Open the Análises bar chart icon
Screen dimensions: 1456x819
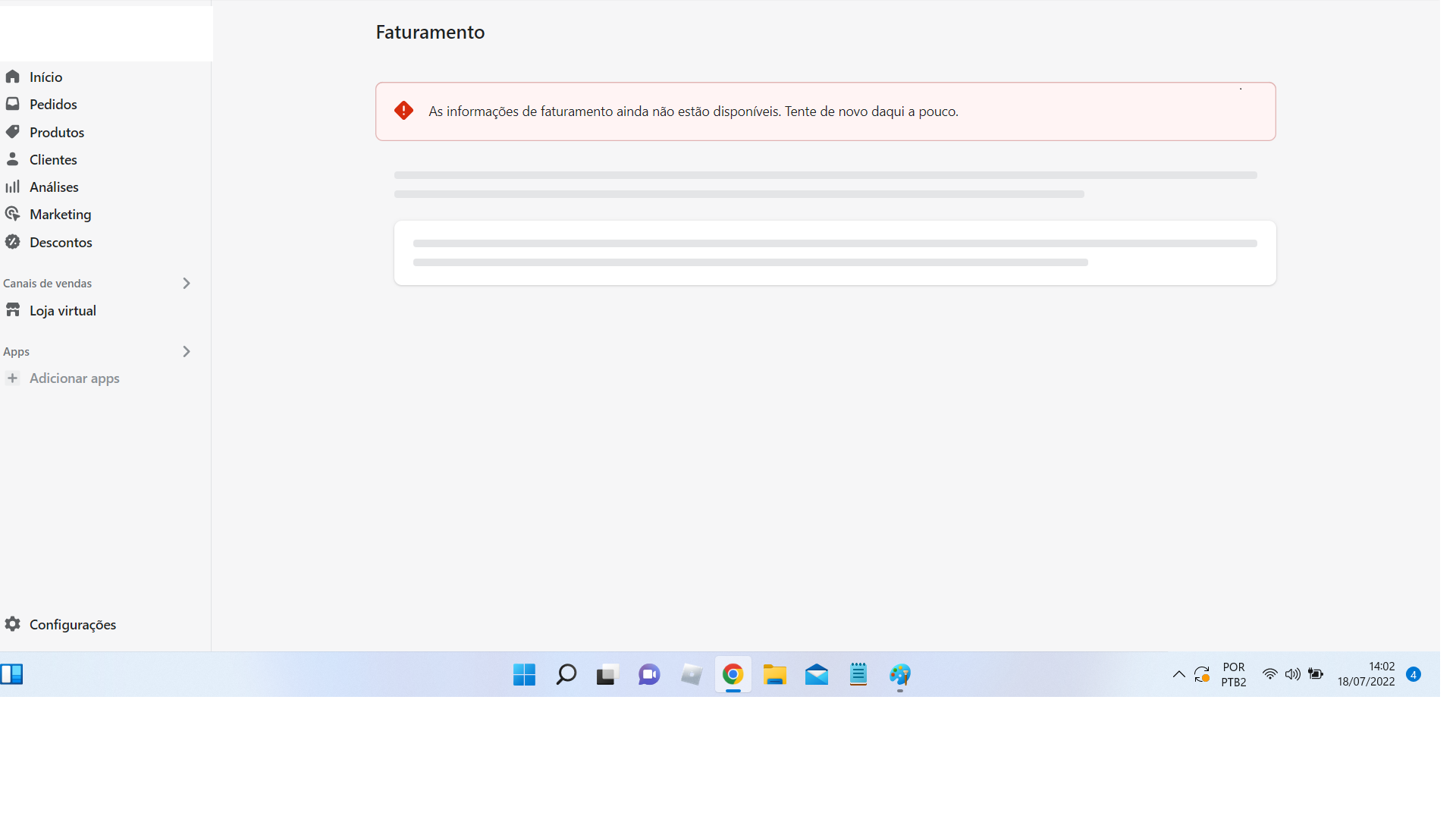coord(12,187)
